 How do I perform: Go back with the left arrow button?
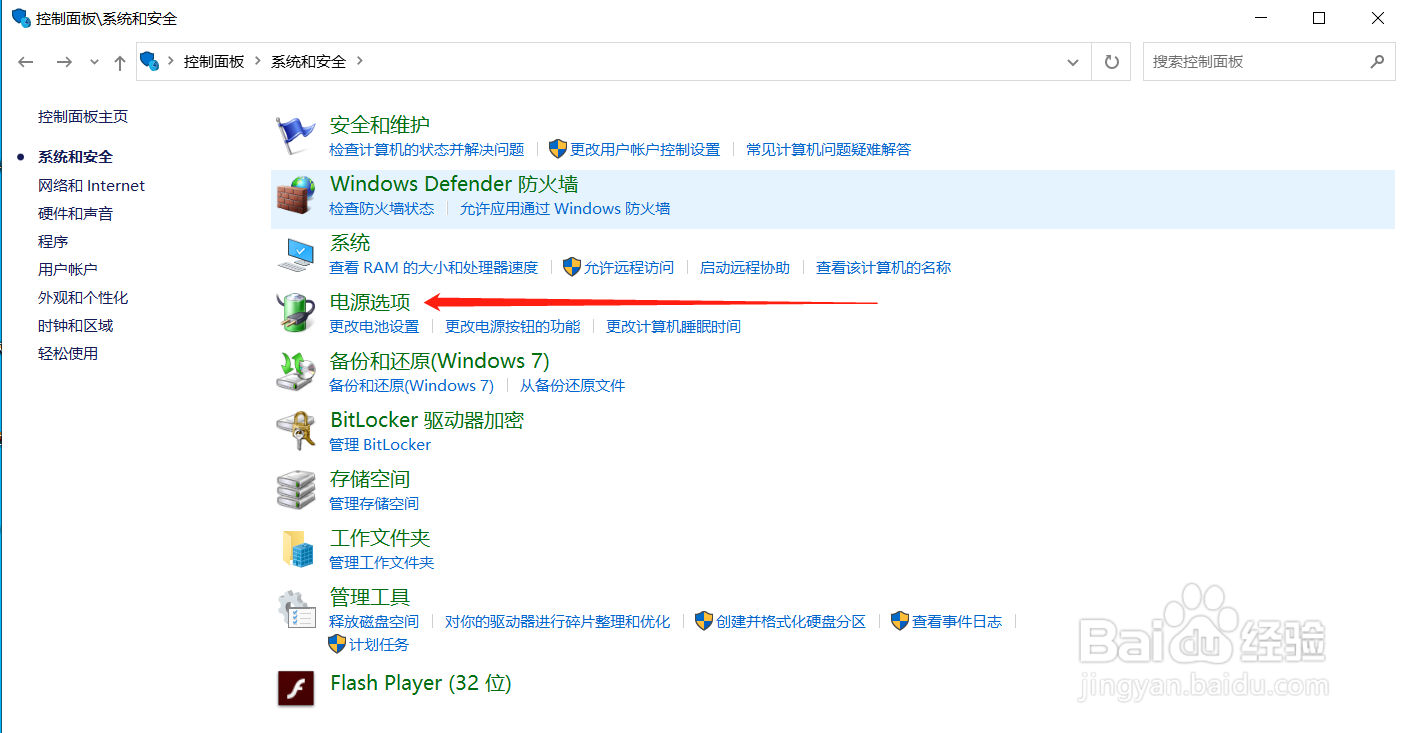pyautogui.click(x=27, y=62)
